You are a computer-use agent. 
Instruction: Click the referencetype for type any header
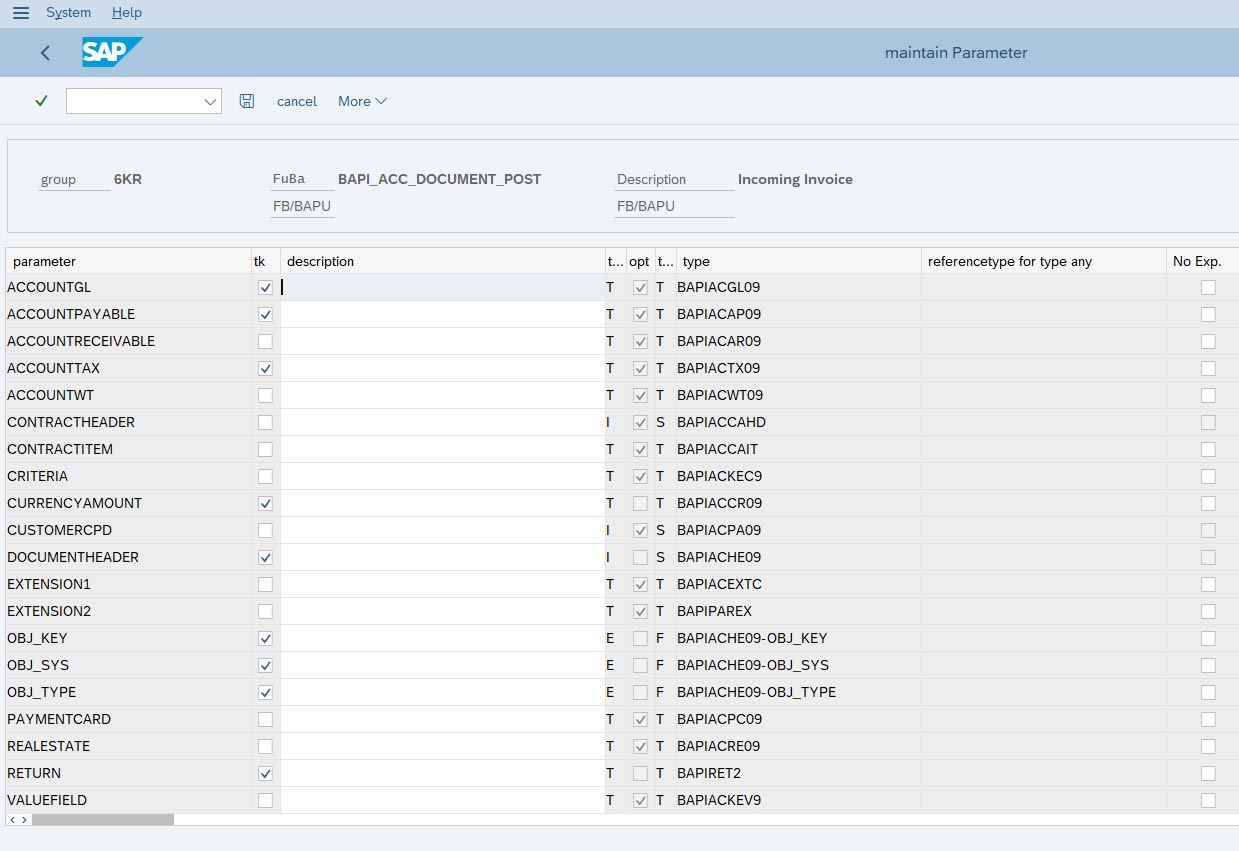coord(1043,261)
